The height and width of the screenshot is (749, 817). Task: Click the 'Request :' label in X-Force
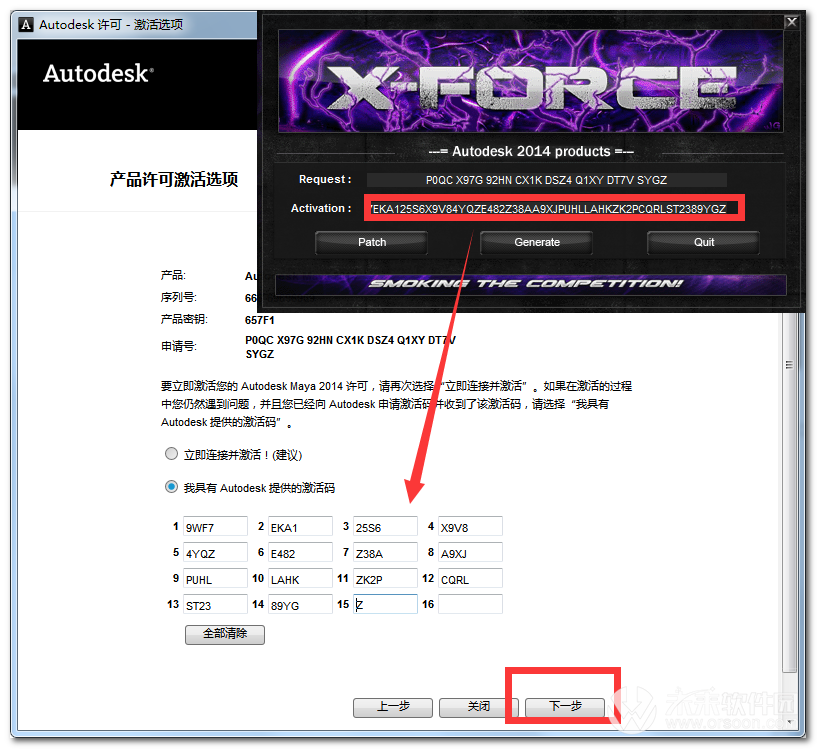tap(325, 179)
